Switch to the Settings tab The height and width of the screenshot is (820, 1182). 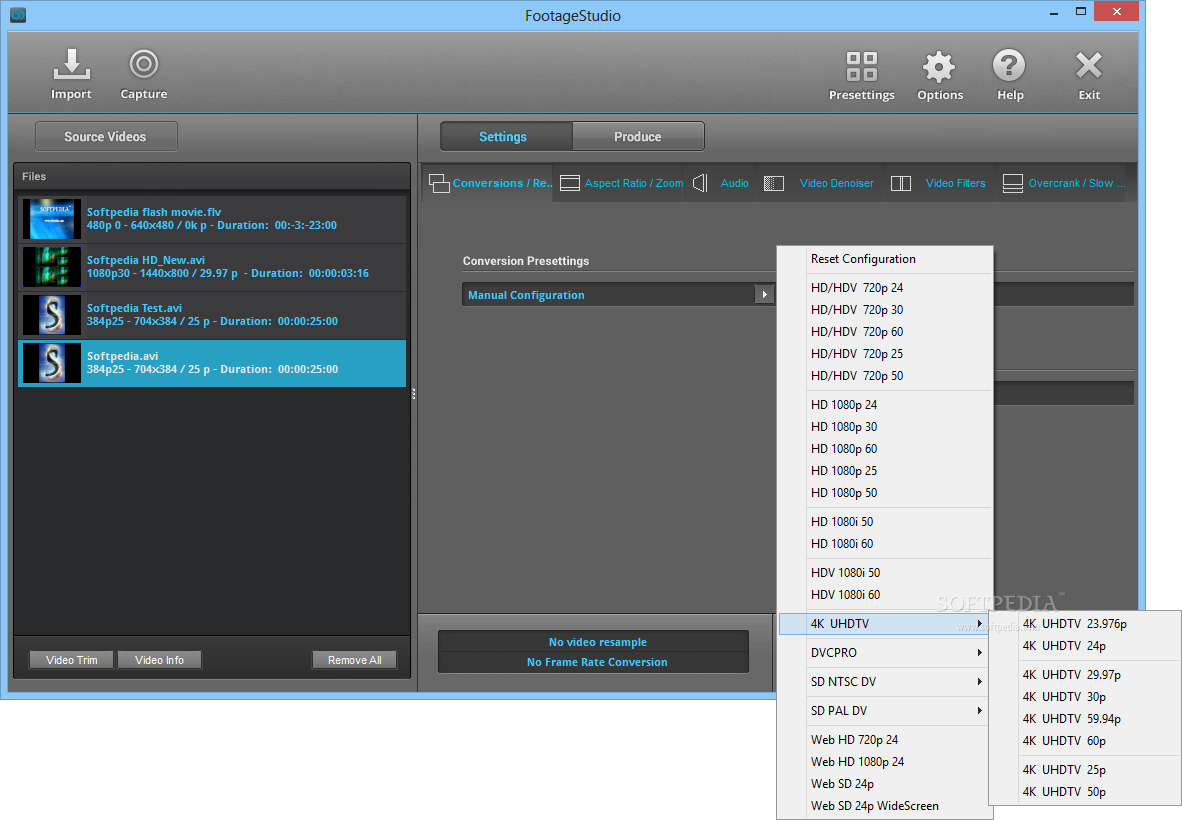506,136
